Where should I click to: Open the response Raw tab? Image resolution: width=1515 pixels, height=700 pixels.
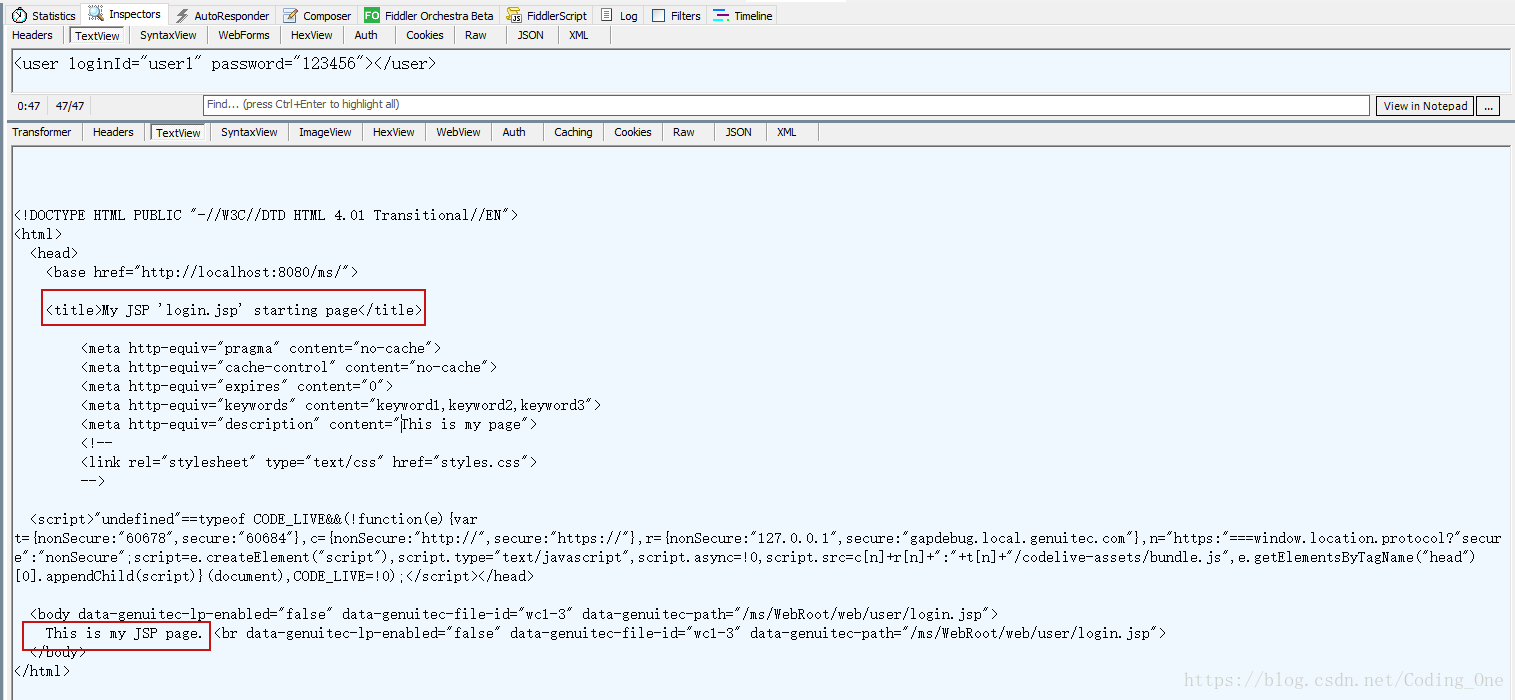tap(684, 132)
